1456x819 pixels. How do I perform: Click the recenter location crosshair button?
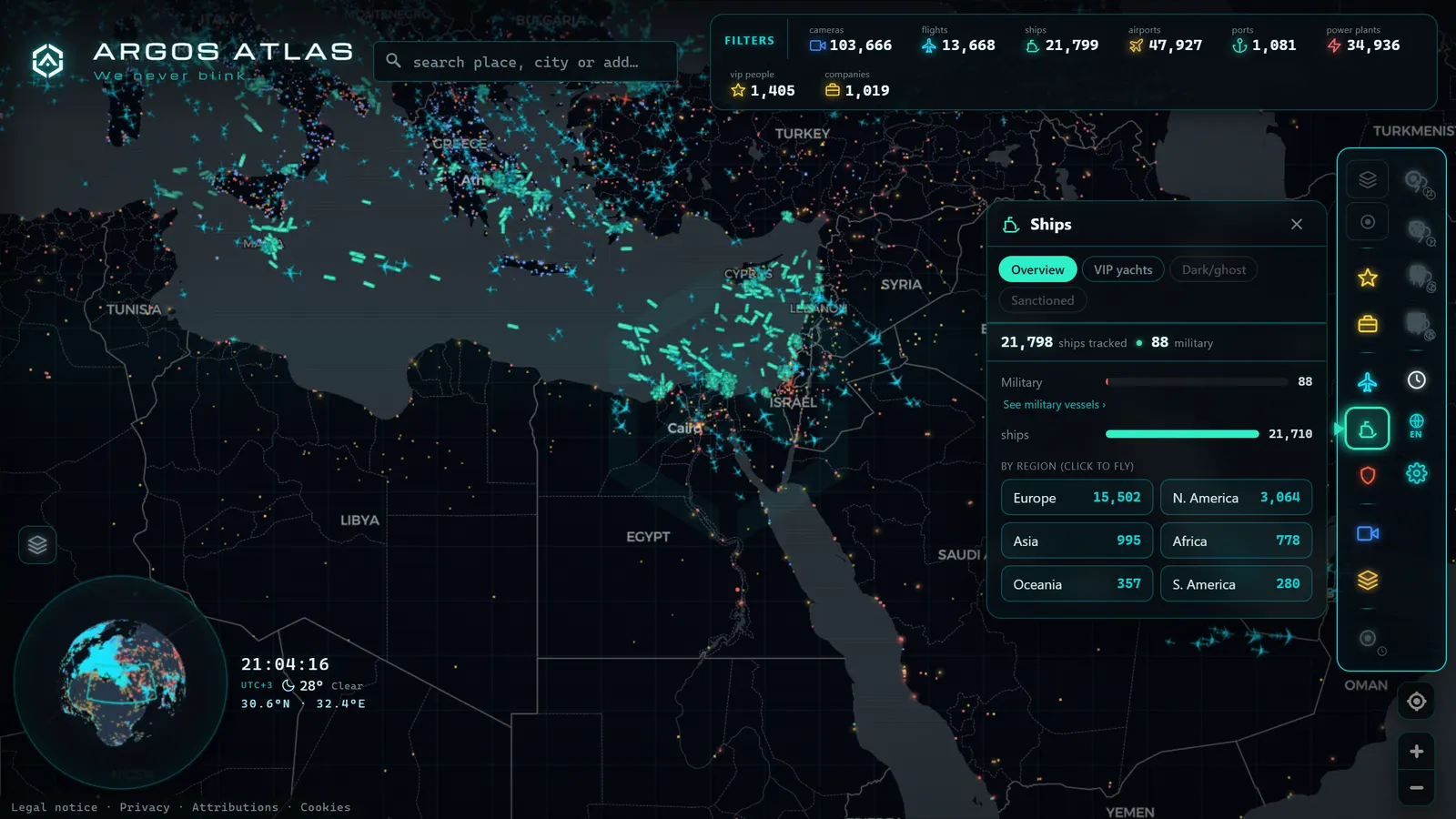pos(1416,702)
